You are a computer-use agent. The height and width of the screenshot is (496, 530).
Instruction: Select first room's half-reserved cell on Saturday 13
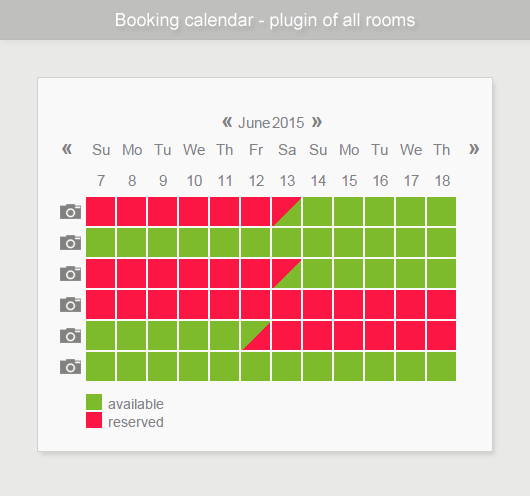tap(286, 212)
